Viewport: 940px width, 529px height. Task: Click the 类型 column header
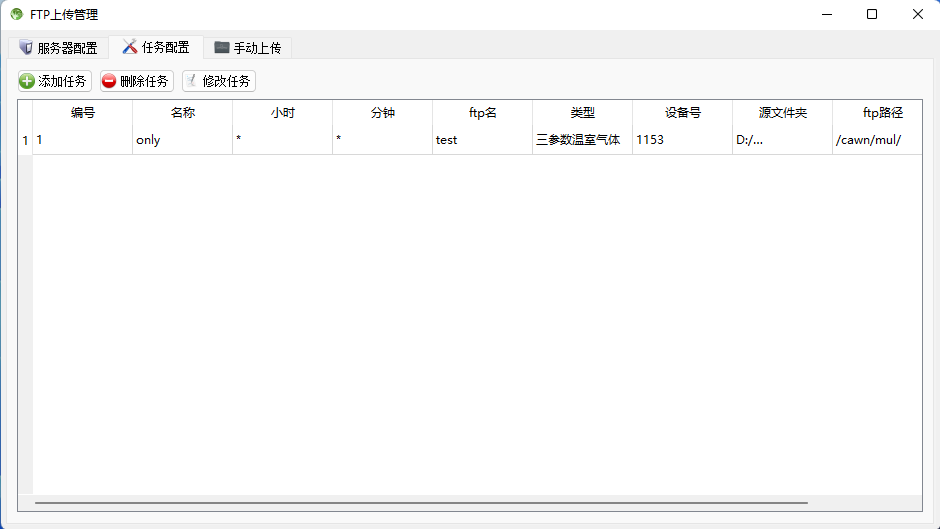pos(583,113)
